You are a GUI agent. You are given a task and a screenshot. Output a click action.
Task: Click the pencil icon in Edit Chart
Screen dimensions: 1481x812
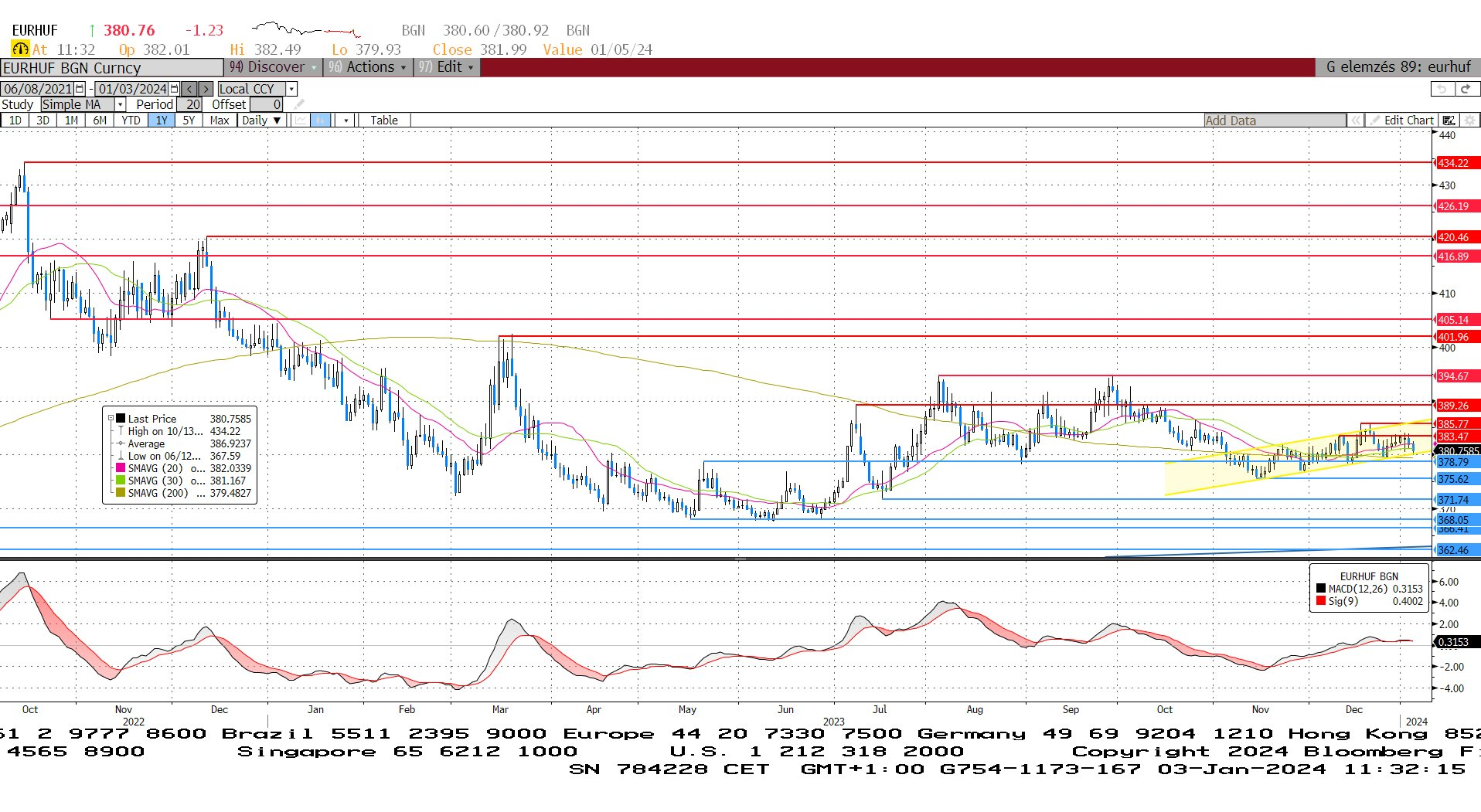(1374, 121)
